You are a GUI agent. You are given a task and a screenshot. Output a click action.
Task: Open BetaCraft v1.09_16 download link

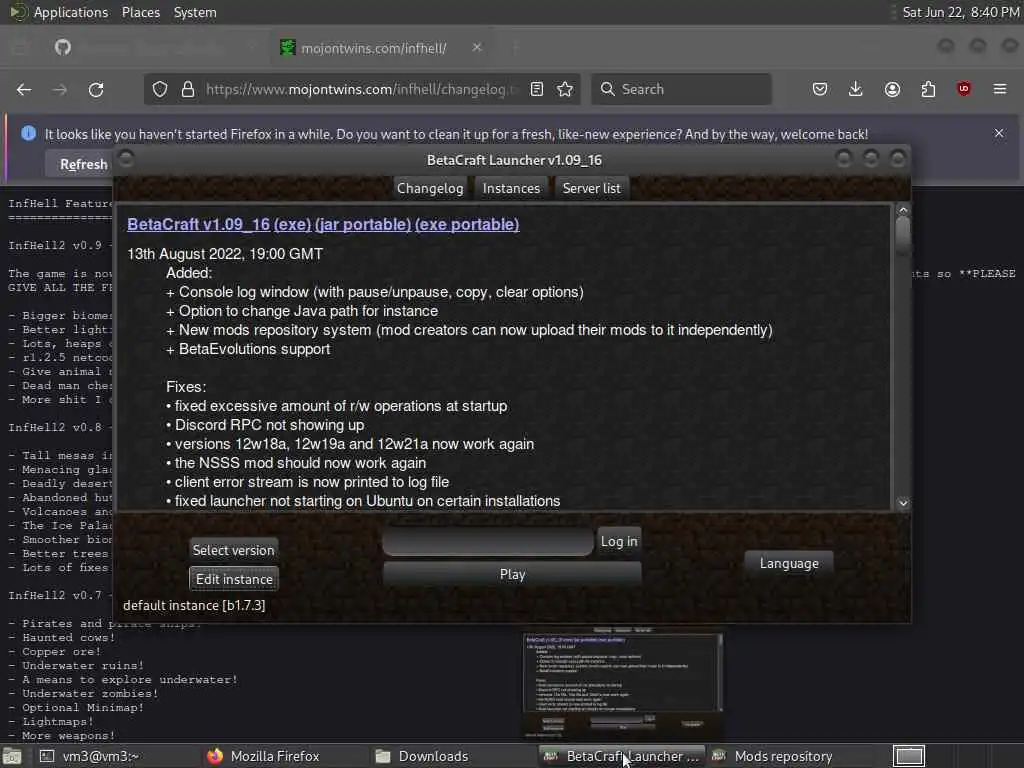(198, 225)
